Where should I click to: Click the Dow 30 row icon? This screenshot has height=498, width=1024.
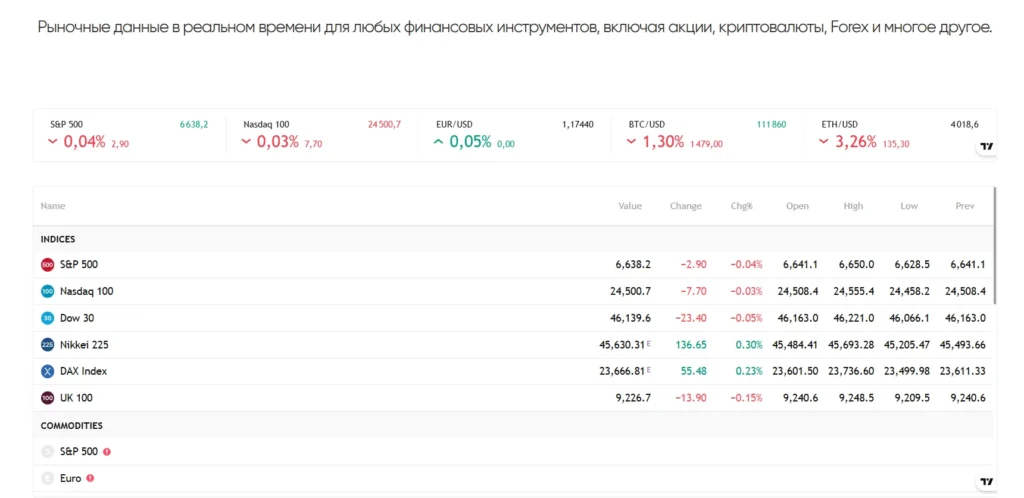tap(47, 318)
